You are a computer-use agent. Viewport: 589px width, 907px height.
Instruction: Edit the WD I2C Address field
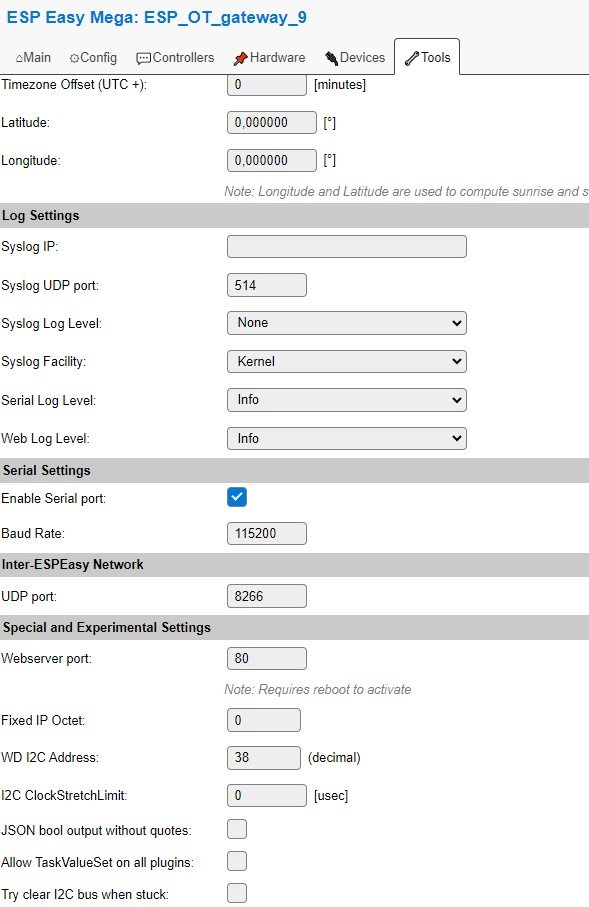point(264,758)
